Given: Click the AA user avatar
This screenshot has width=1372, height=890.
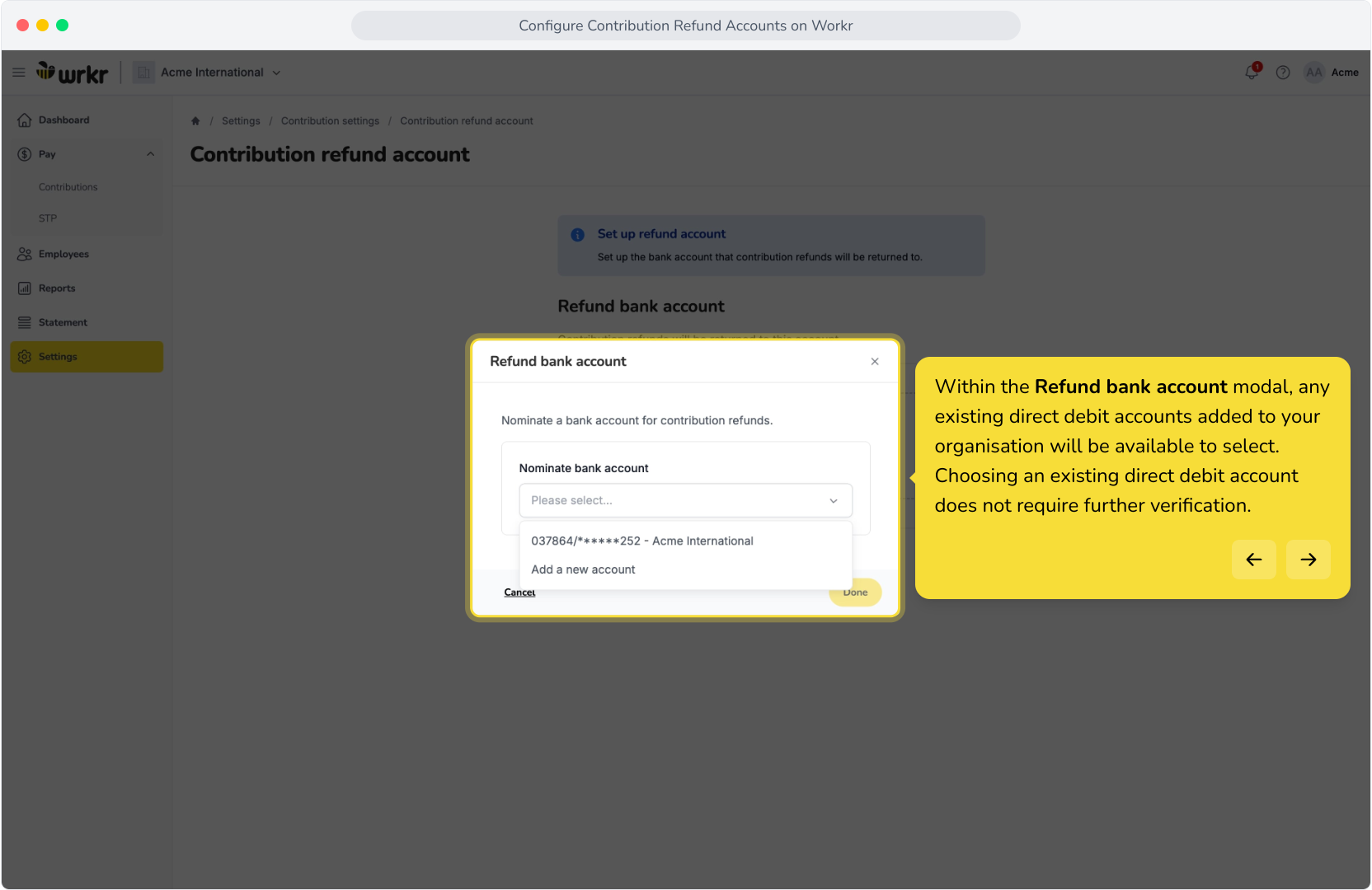Looking at the screenshot, I should click(x=1314, y=73).
